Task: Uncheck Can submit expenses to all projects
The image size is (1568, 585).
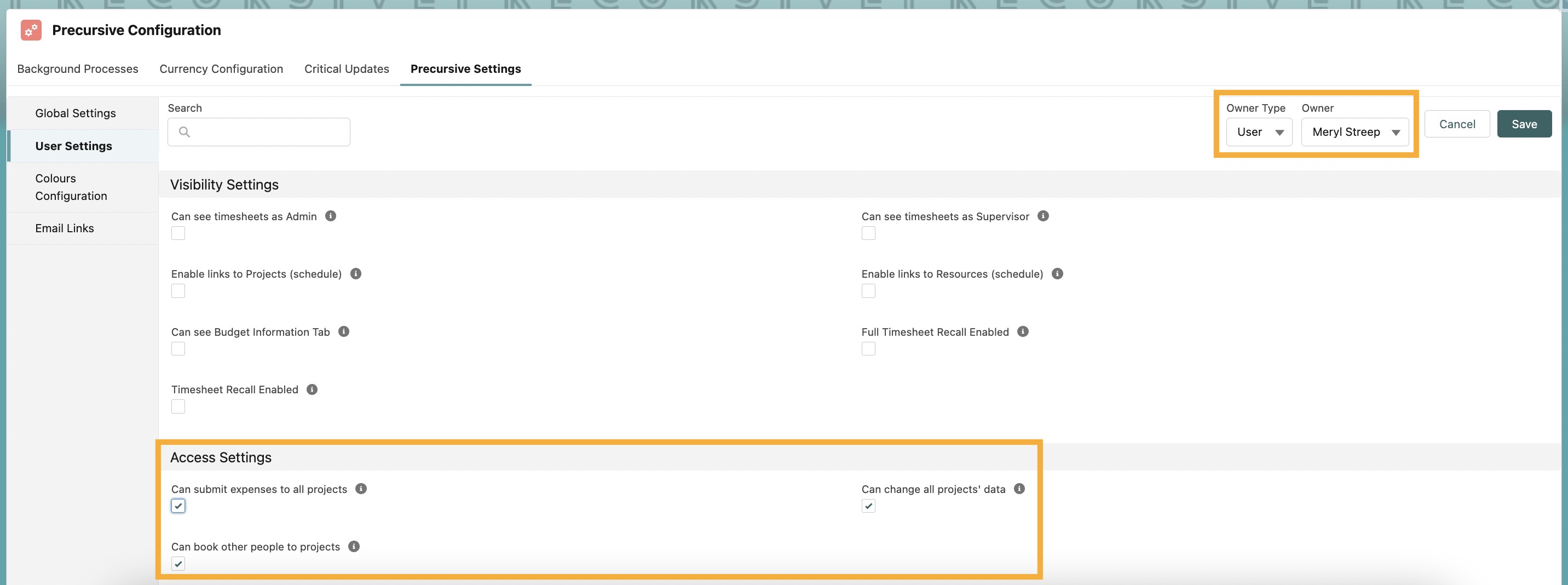Action: coord(178,506)
